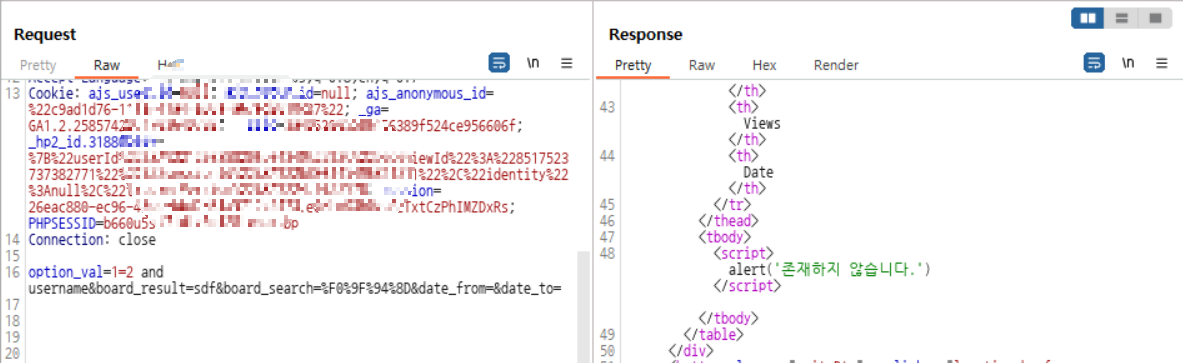Screen dimensions: 1183x363
Task: Switch to the Response Raw tab
Action: [702, 66]
